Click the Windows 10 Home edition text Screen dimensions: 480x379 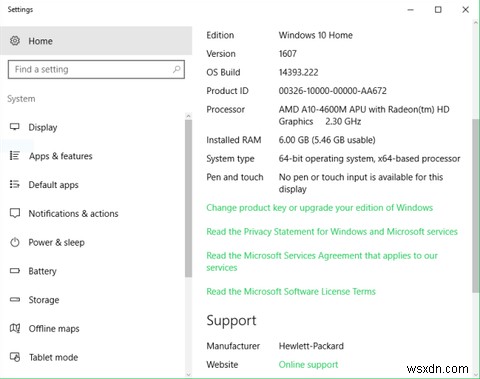point(315,35)
